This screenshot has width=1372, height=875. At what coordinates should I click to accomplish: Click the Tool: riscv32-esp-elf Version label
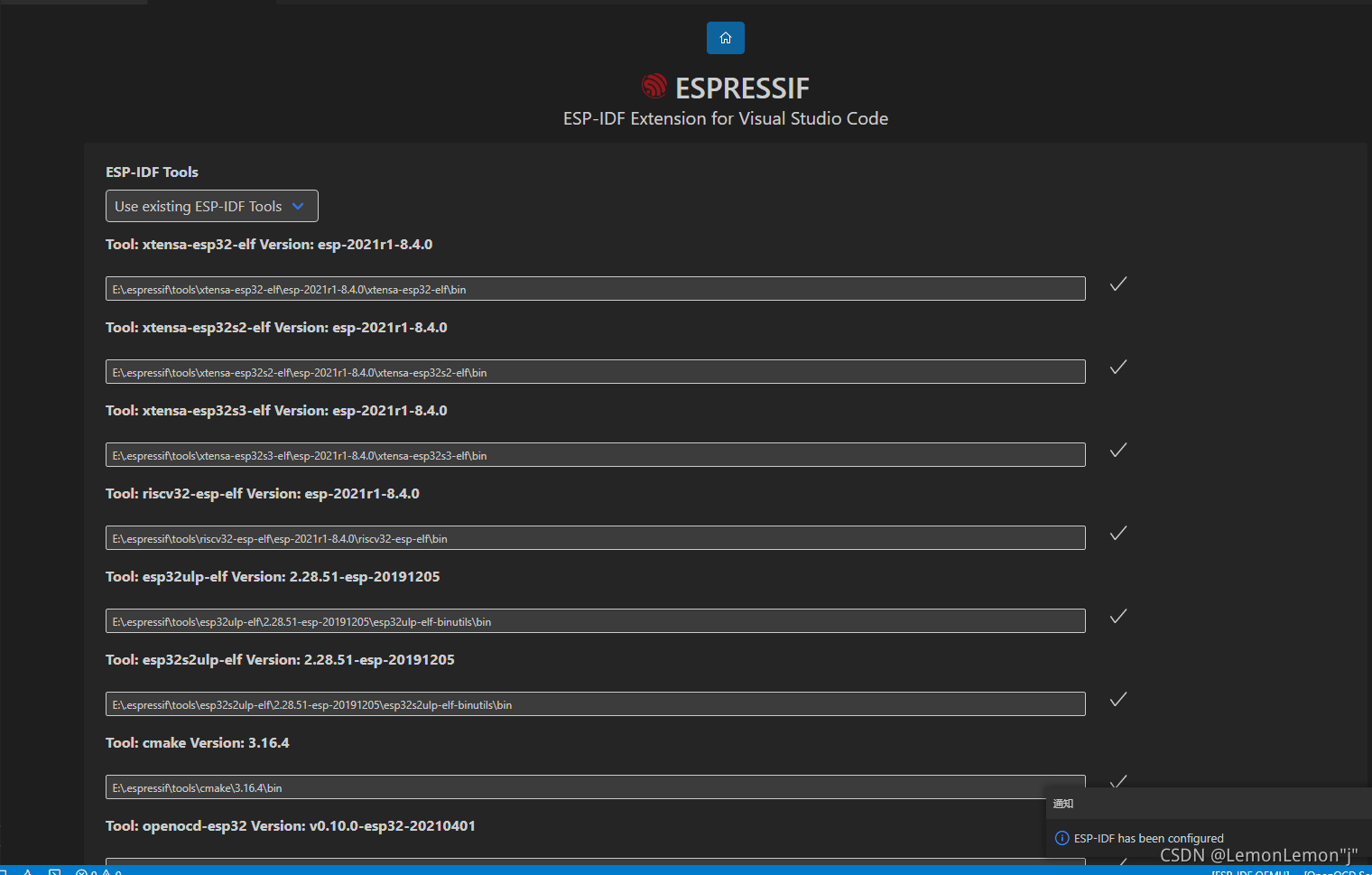[x=263, y=493]
